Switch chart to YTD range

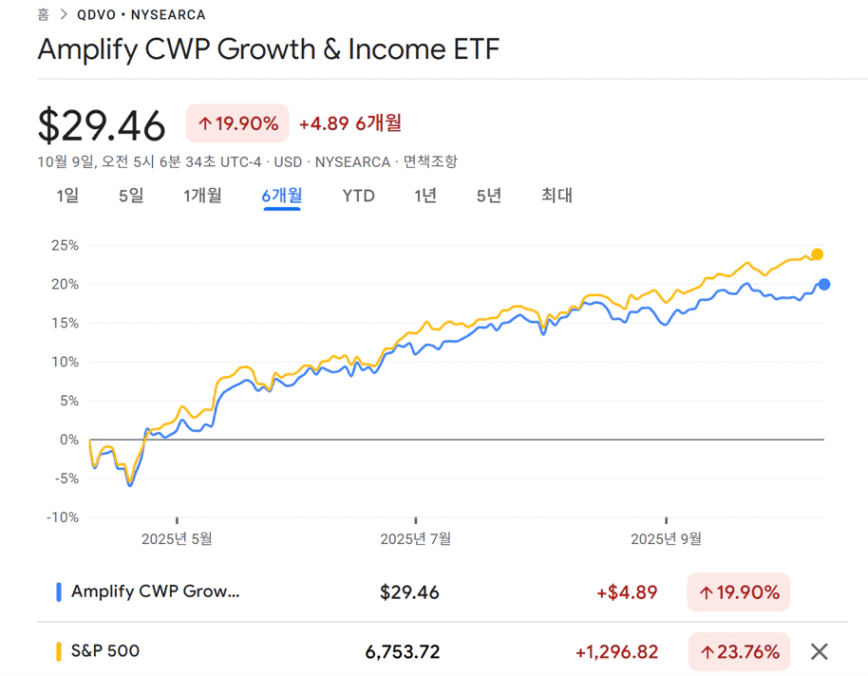(358, 196)
